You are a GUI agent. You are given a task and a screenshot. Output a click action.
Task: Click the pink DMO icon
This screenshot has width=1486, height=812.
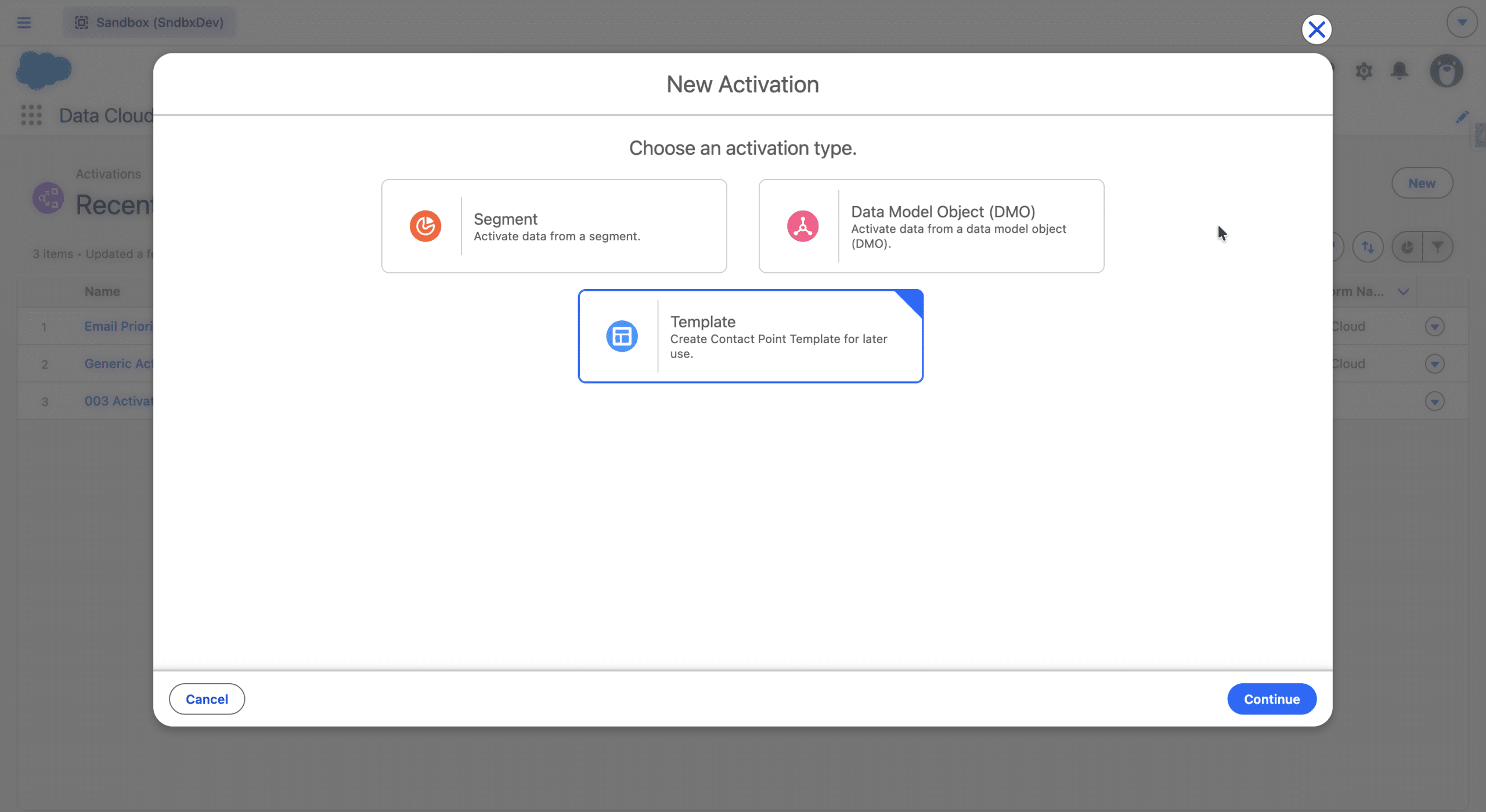802,226
